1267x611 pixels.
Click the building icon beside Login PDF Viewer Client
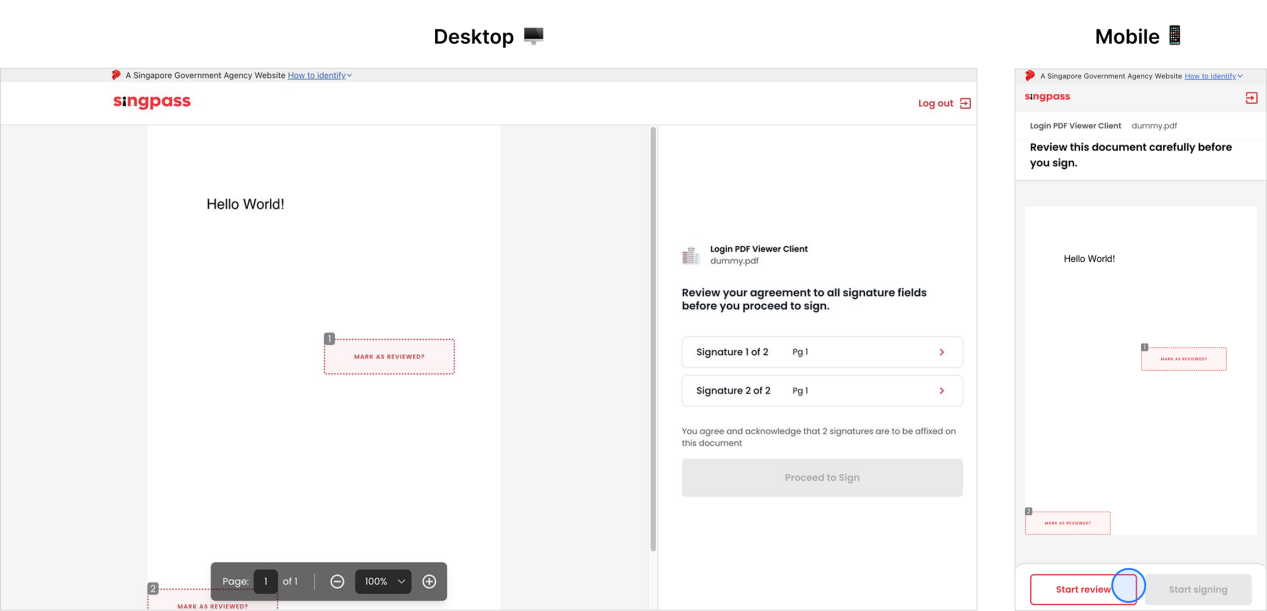pos(691,255)
